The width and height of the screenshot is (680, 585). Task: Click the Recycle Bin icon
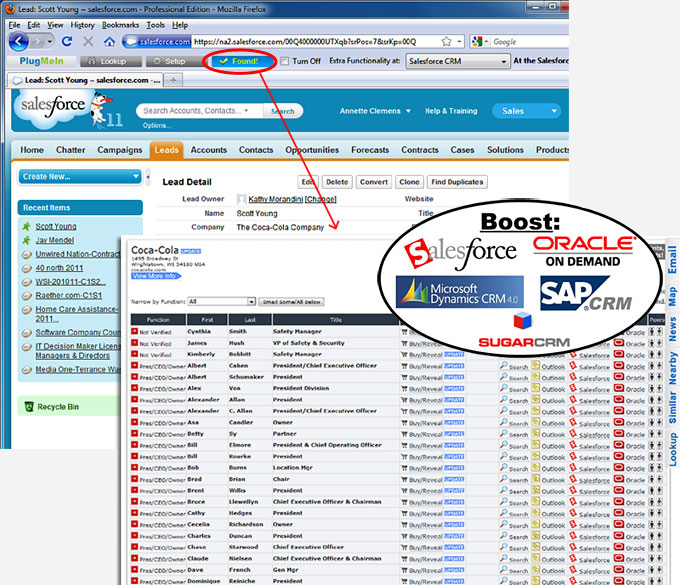(29, 407)
